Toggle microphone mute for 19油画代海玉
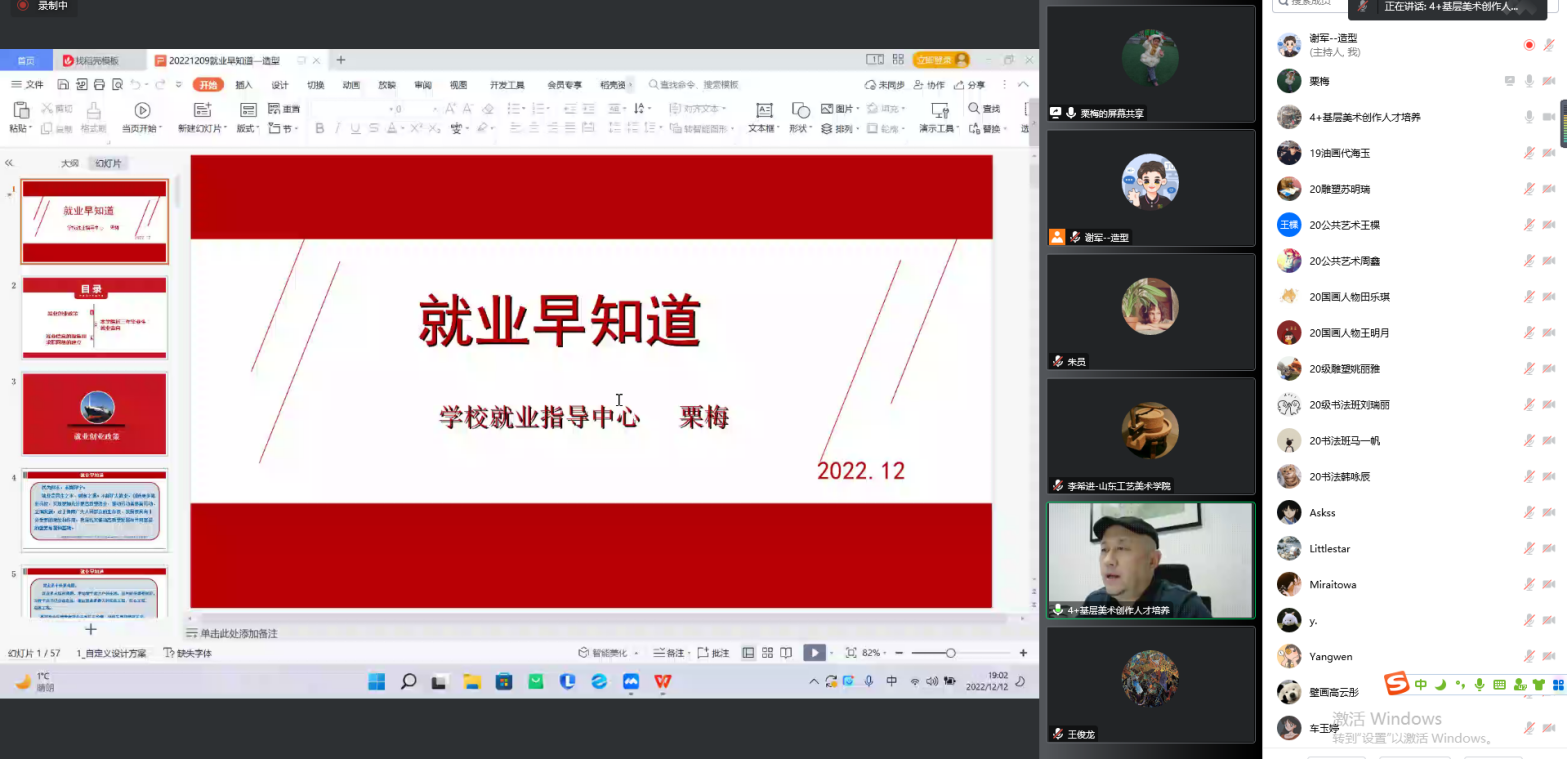Viewport: 1567px width, 759px height. (1529, 153)
